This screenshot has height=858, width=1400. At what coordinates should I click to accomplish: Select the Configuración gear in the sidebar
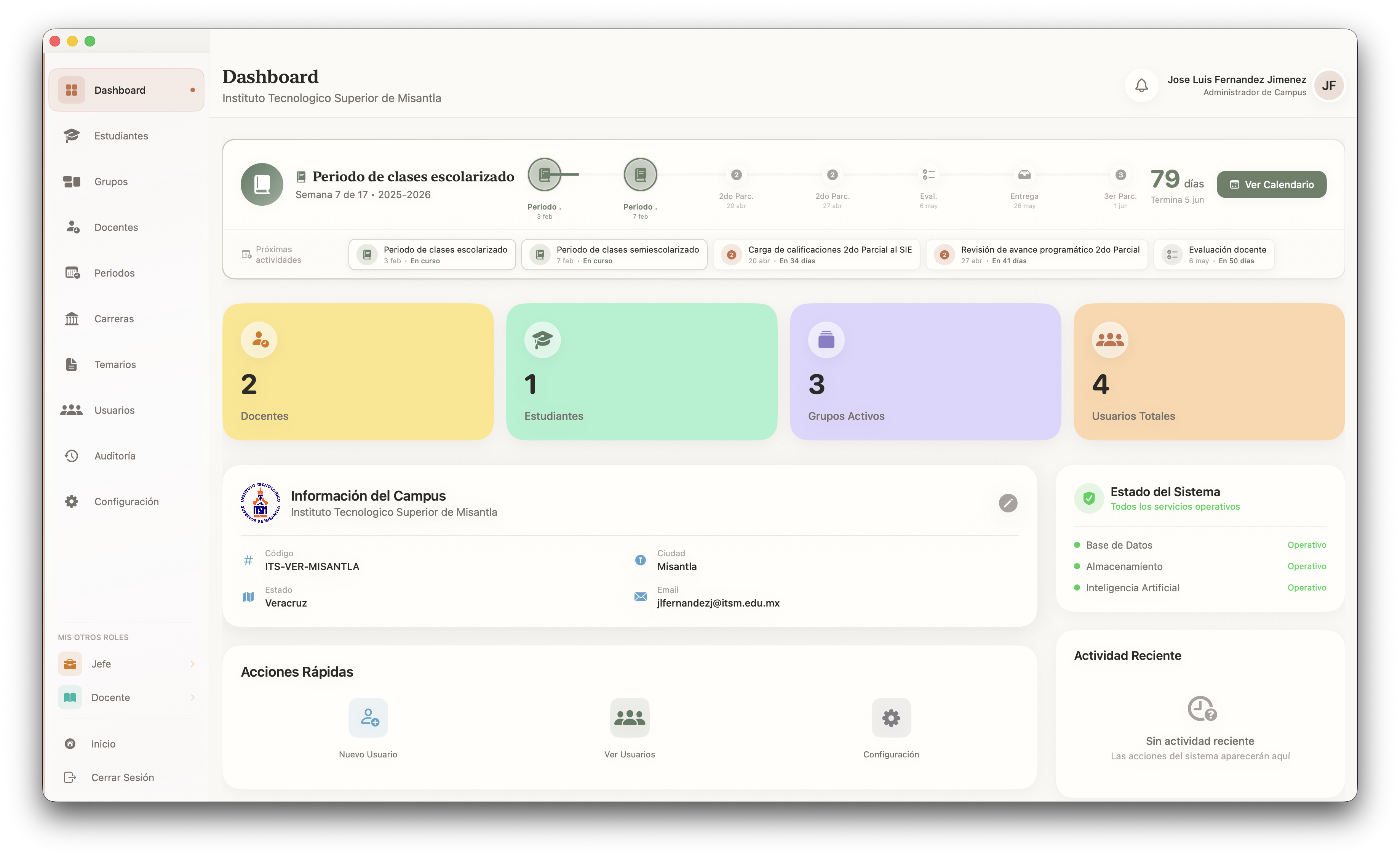click(72, 501)
